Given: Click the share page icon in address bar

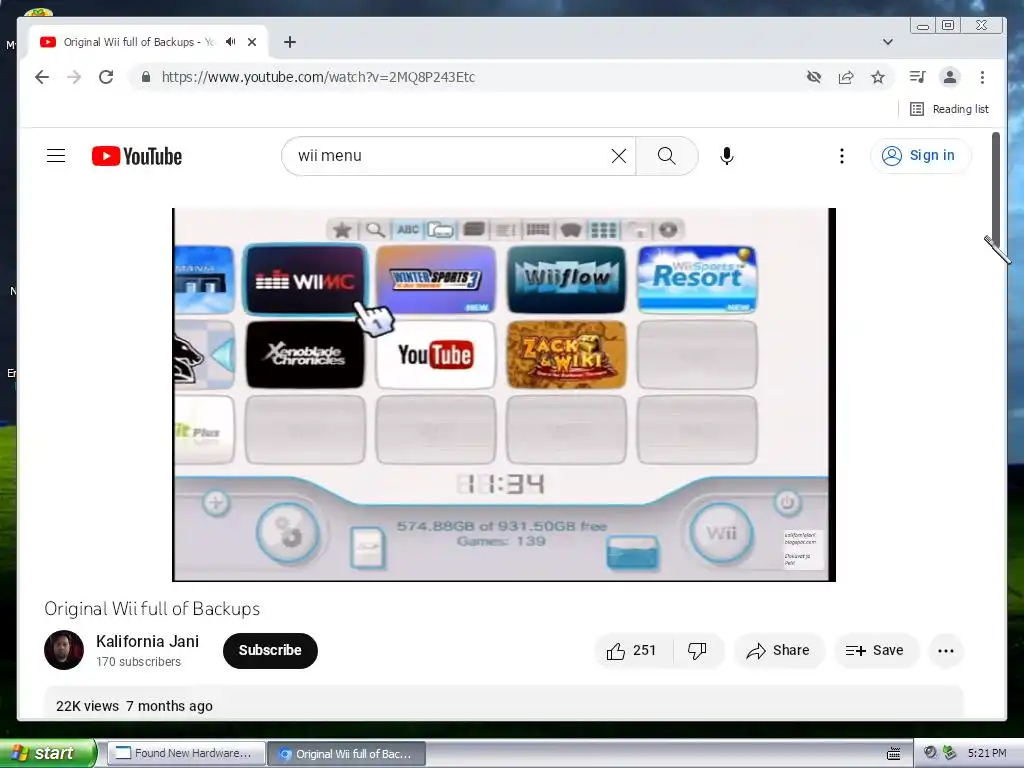Looking at the screenshot, I should [x=846, y=77].
